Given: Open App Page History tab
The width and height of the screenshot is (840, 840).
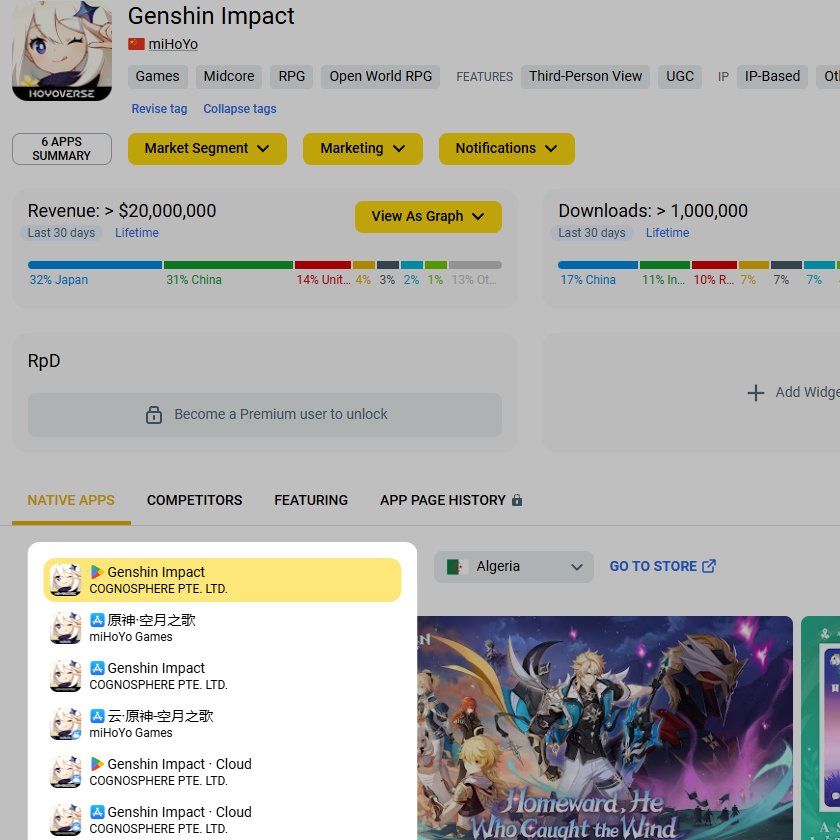Looking at the screenshot, I should 451,500.
